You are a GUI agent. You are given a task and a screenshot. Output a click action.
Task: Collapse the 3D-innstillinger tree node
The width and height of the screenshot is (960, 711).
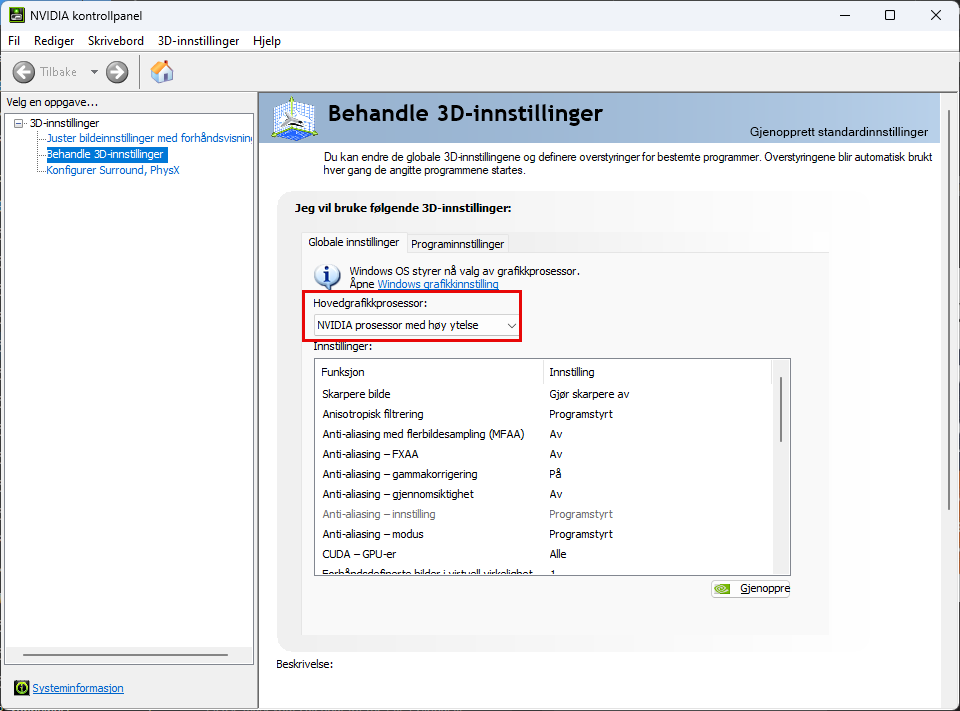point(18,123)
